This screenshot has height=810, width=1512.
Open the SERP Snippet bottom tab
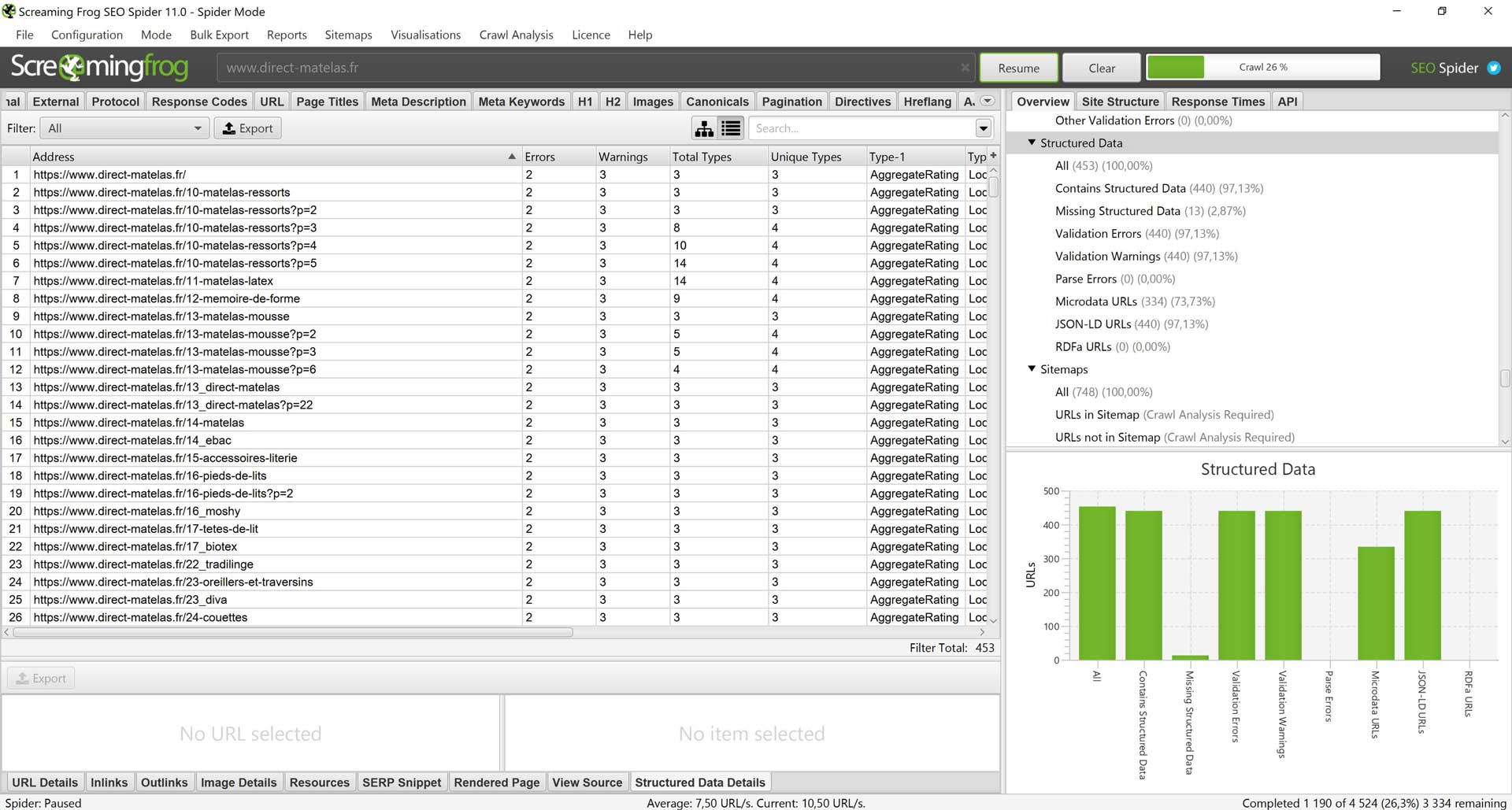pos(402,782)
